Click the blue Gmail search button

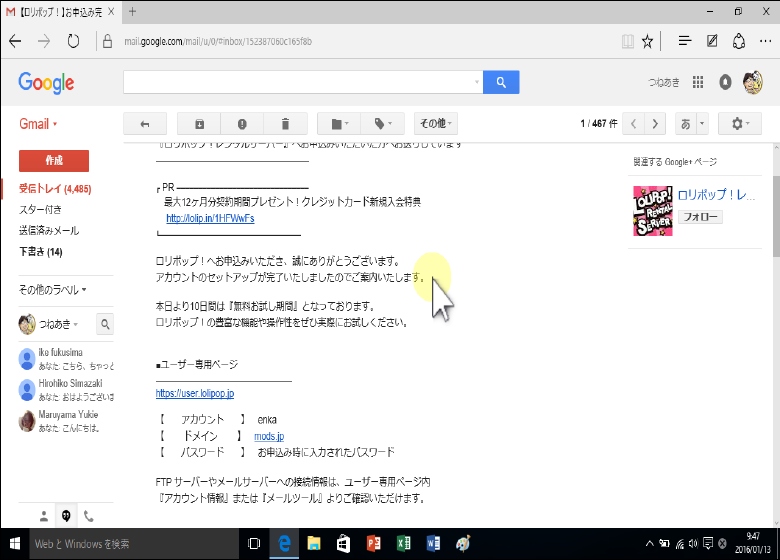(501, 82)
